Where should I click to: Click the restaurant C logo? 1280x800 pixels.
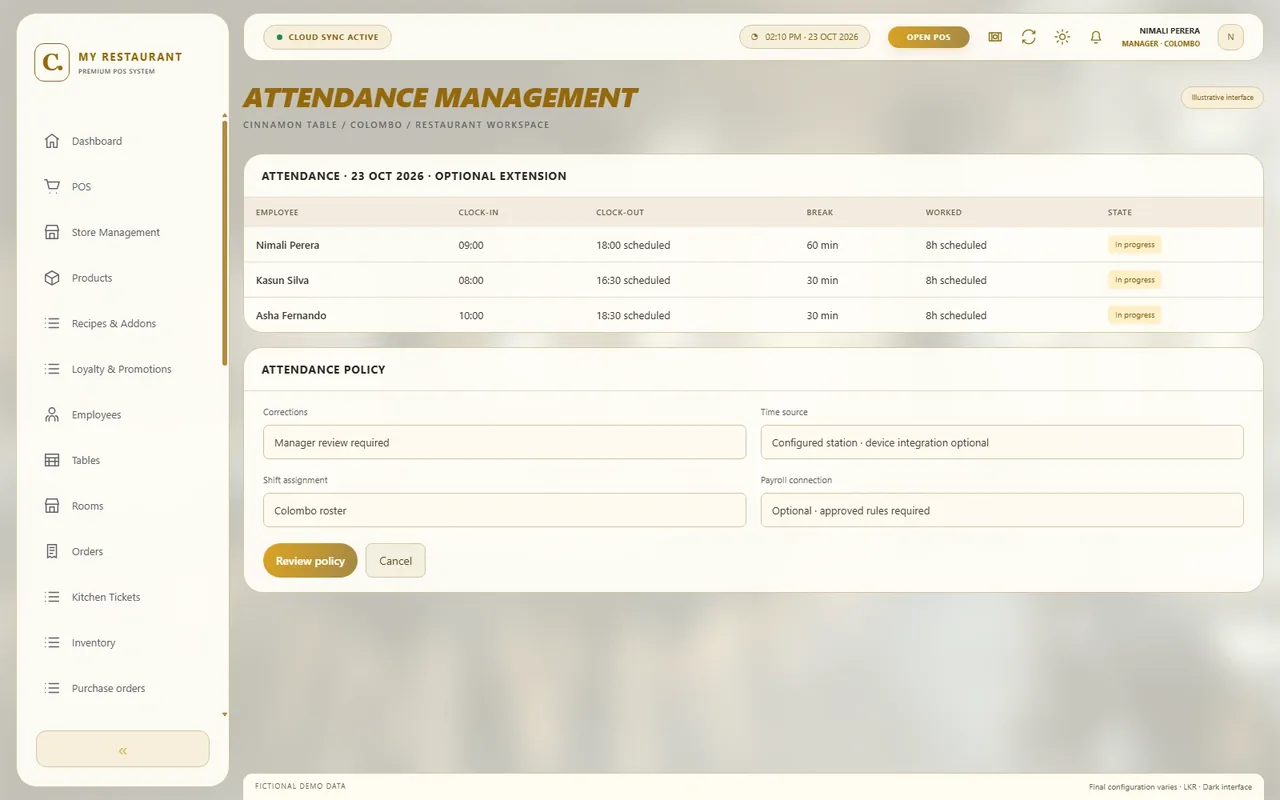(x=52, y=62)
